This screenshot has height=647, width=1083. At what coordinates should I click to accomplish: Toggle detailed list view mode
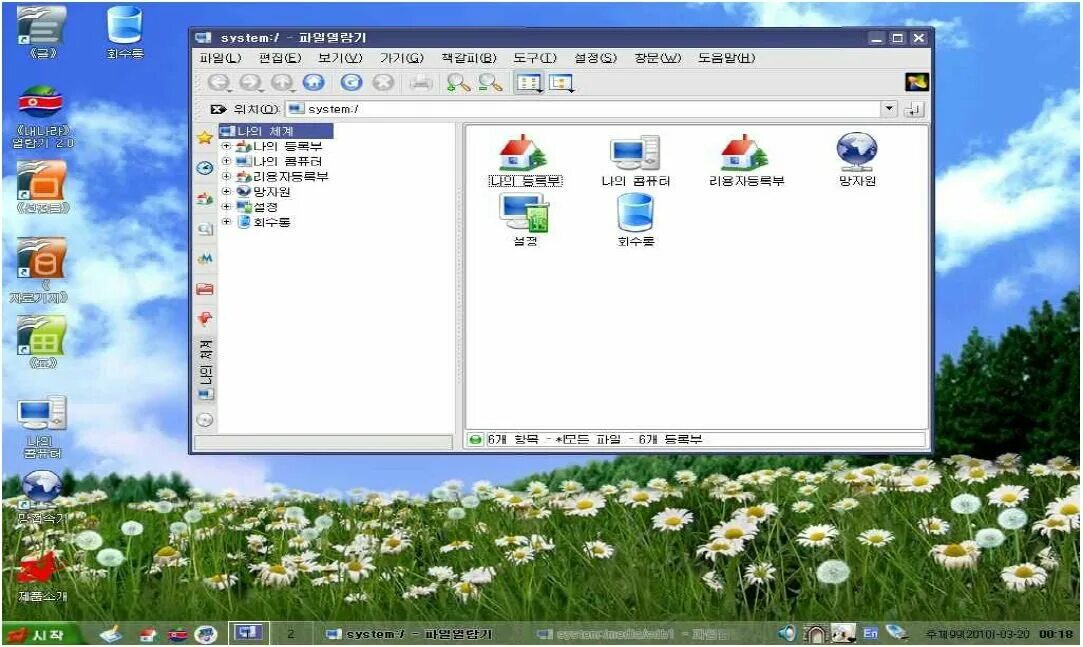coord(559,83)
